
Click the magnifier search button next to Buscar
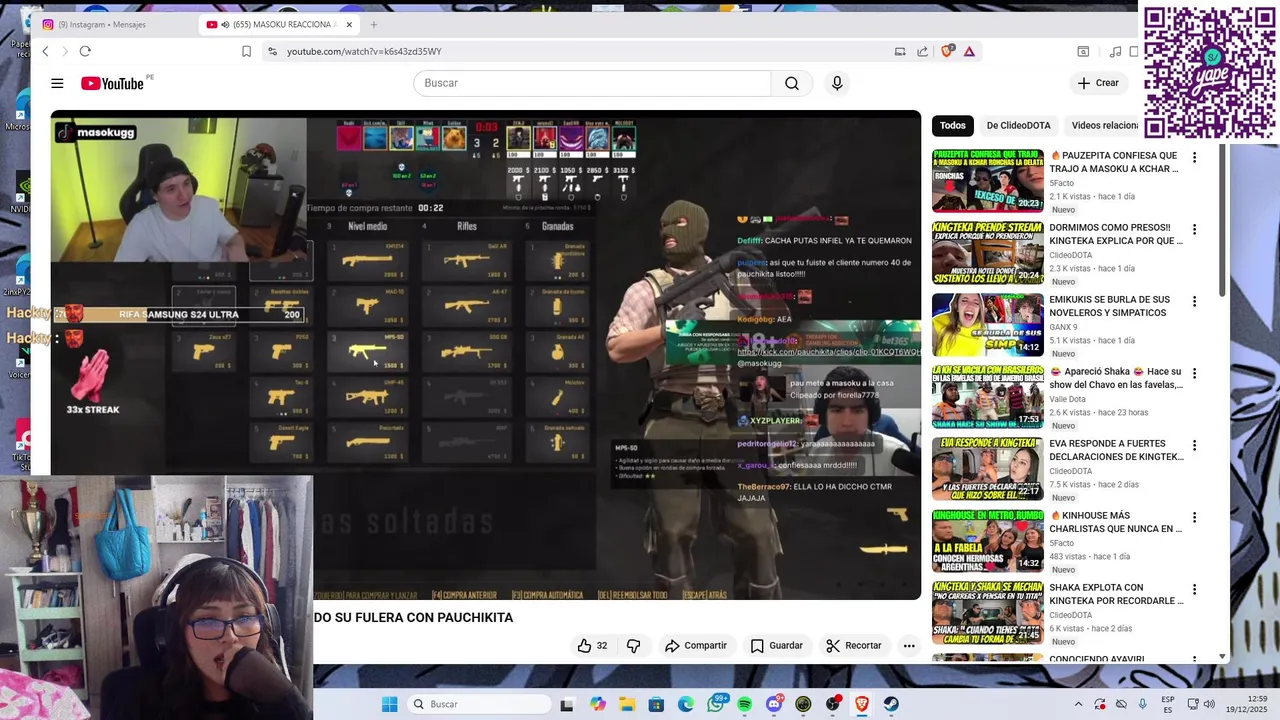[x=792, y=83]
